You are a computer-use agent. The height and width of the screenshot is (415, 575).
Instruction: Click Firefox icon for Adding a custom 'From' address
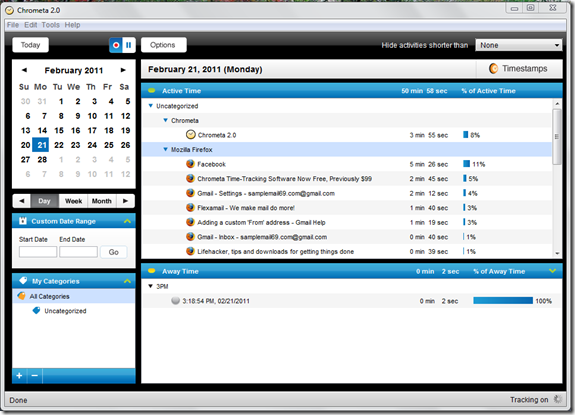coord(190,222)
